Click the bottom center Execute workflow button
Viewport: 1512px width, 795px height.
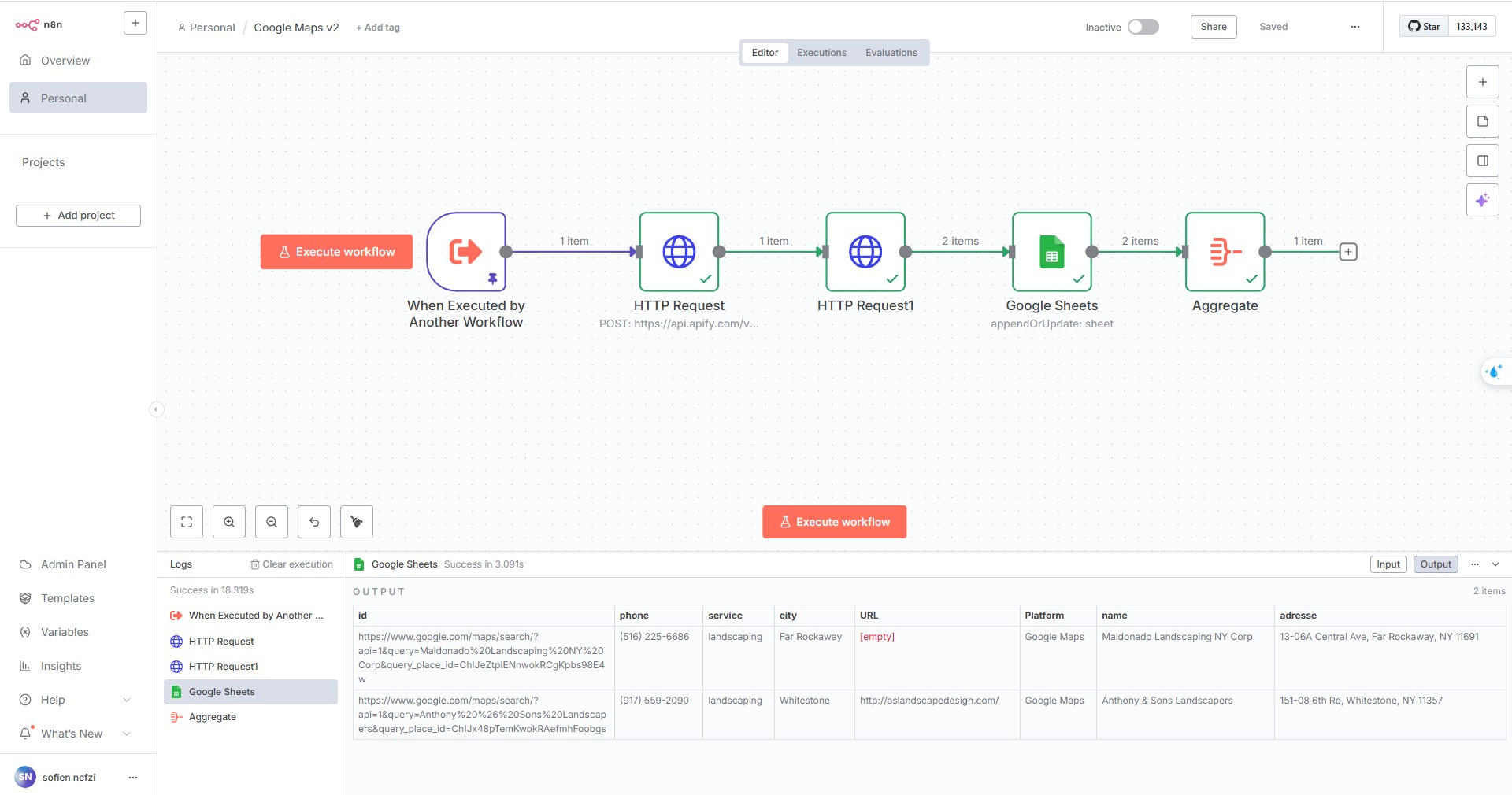(x=834, y=522)
